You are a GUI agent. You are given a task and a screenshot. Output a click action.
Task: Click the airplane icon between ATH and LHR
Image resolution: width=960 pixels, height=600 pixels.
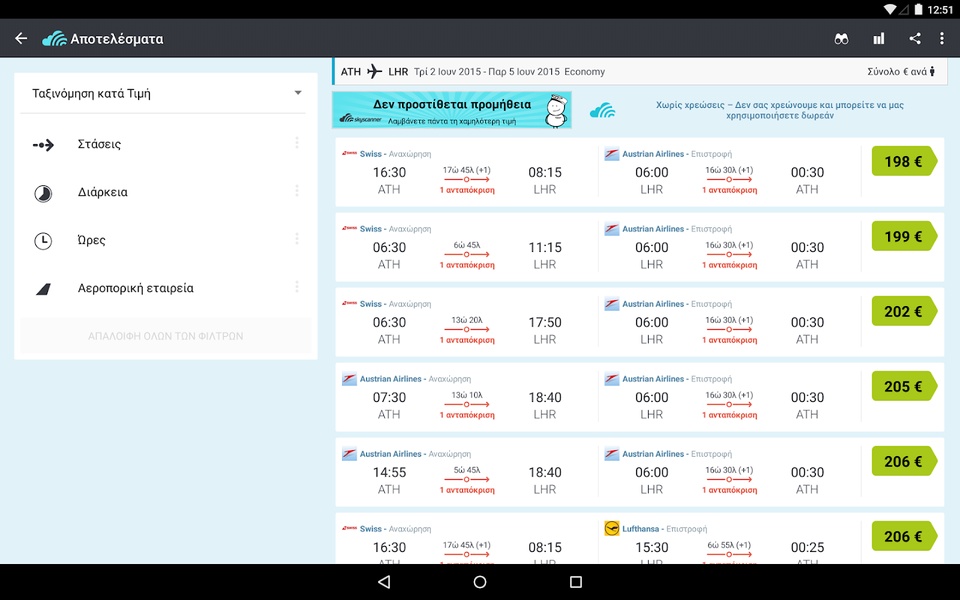pyautogui.click(x=374, y=72)
